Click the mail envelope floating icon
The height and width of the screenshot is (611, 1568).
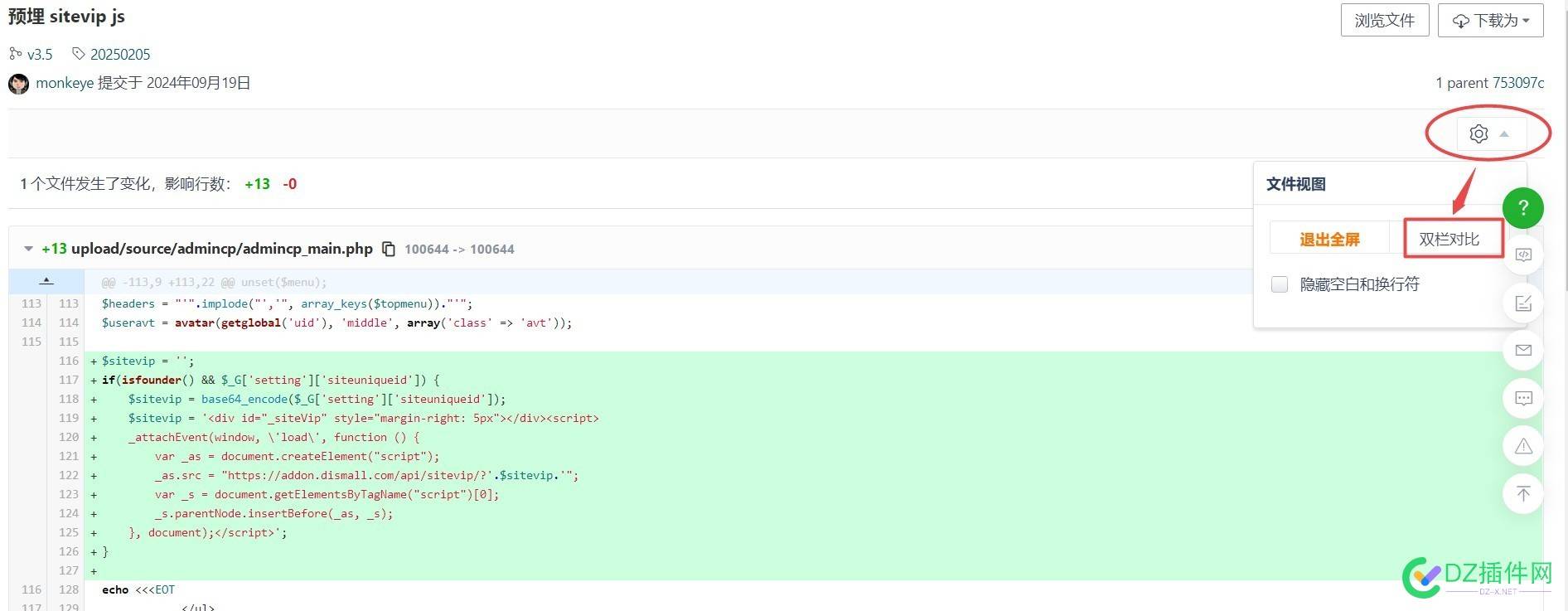[x=1523, y=351]
